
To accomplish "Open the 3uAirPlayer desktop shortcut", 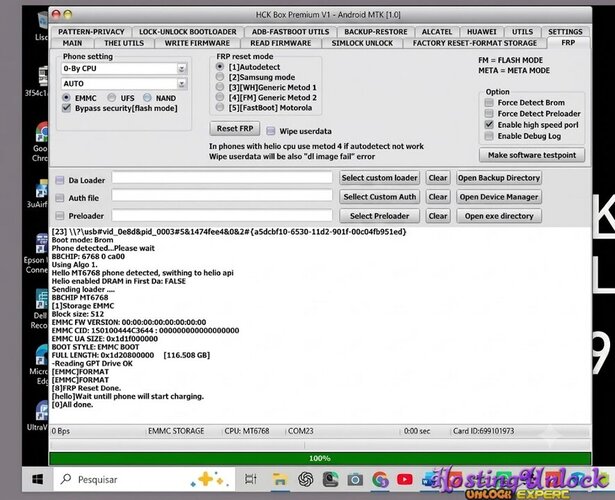I will point(38,193).
